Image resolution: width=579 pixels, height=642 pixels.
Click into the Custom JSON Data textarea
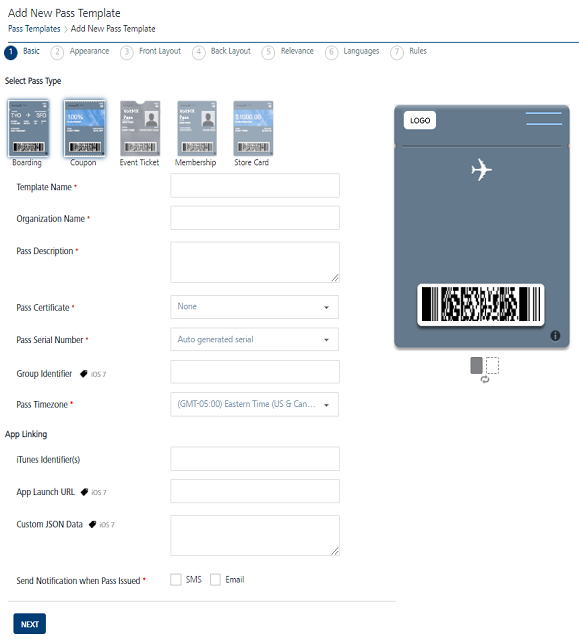[x=255, y=535]
